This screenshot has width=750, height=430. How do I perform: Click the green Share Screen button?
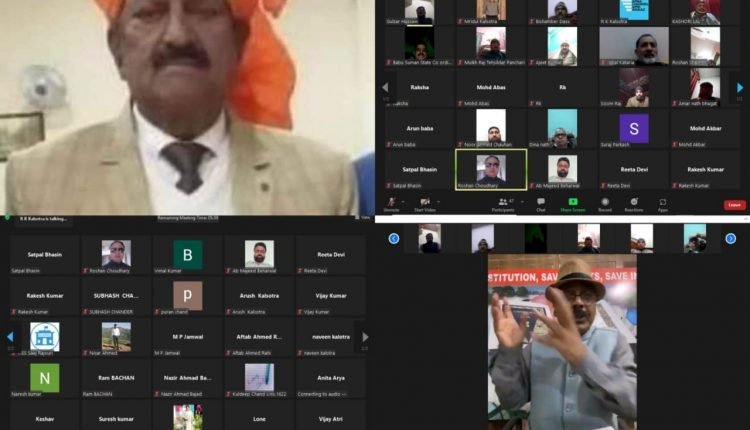click(x=573, y=204)
